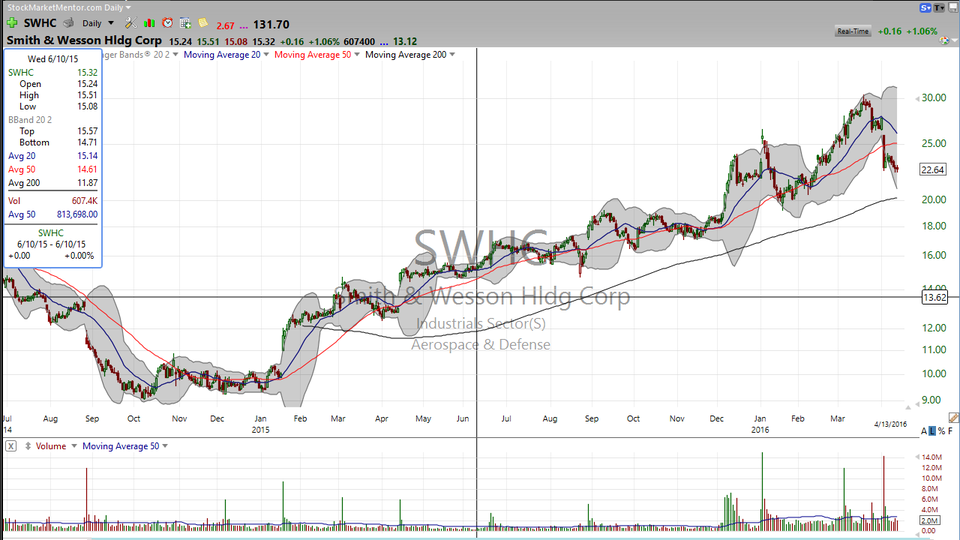Screen dimensions: 960x540
Task: Select the % percent scale option
Action: pos(942,432)
